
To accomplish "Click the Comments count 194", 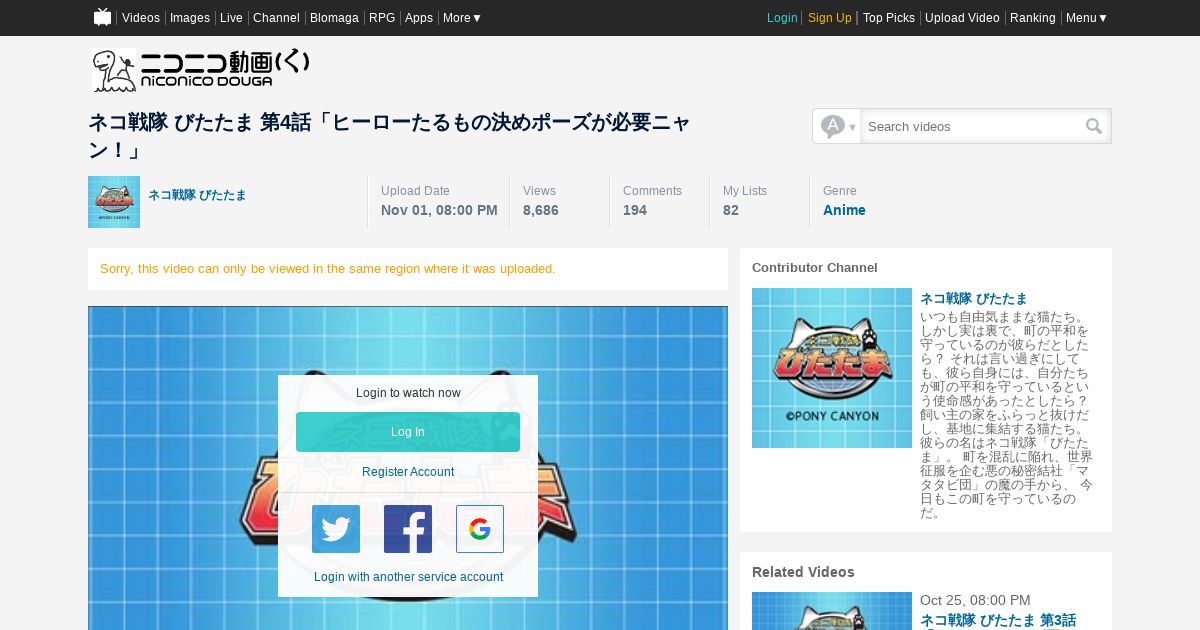I will [635, 210].
